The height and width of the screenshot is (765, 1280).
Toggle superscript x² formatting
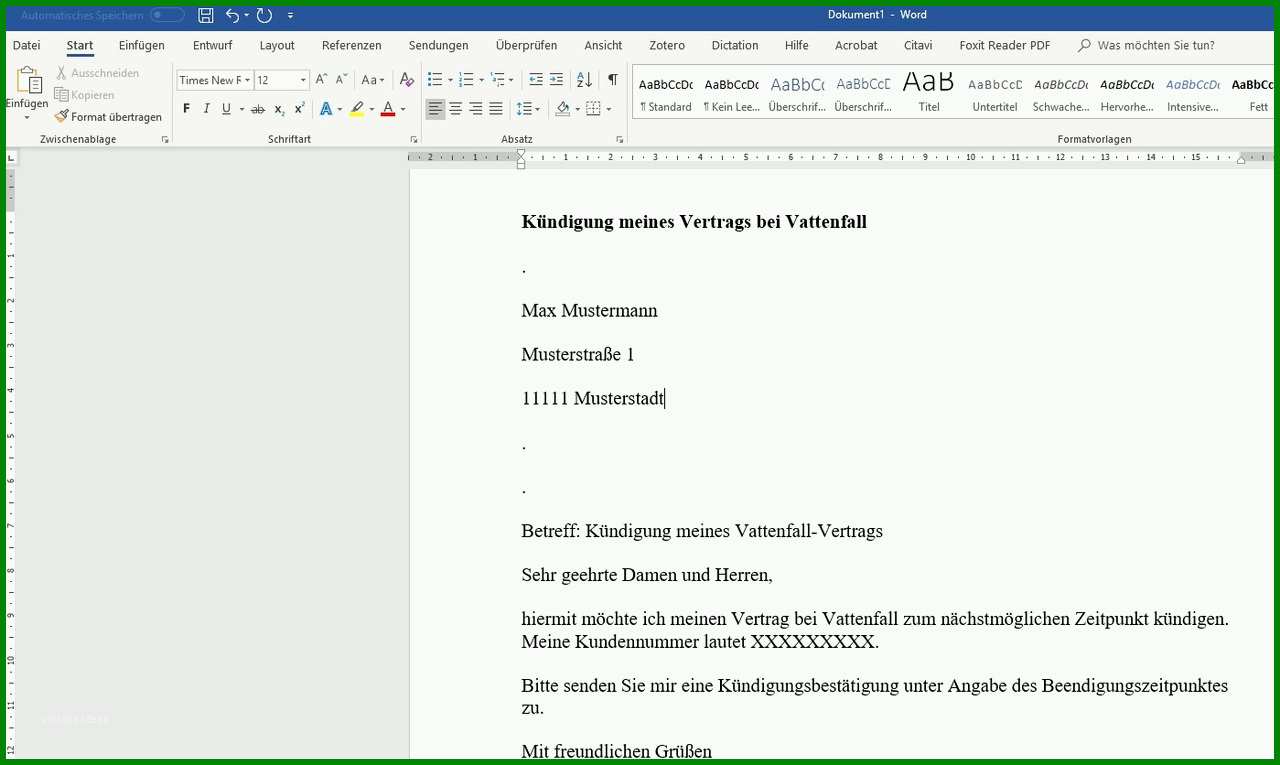pyautogui.click(x=299, y=109)
